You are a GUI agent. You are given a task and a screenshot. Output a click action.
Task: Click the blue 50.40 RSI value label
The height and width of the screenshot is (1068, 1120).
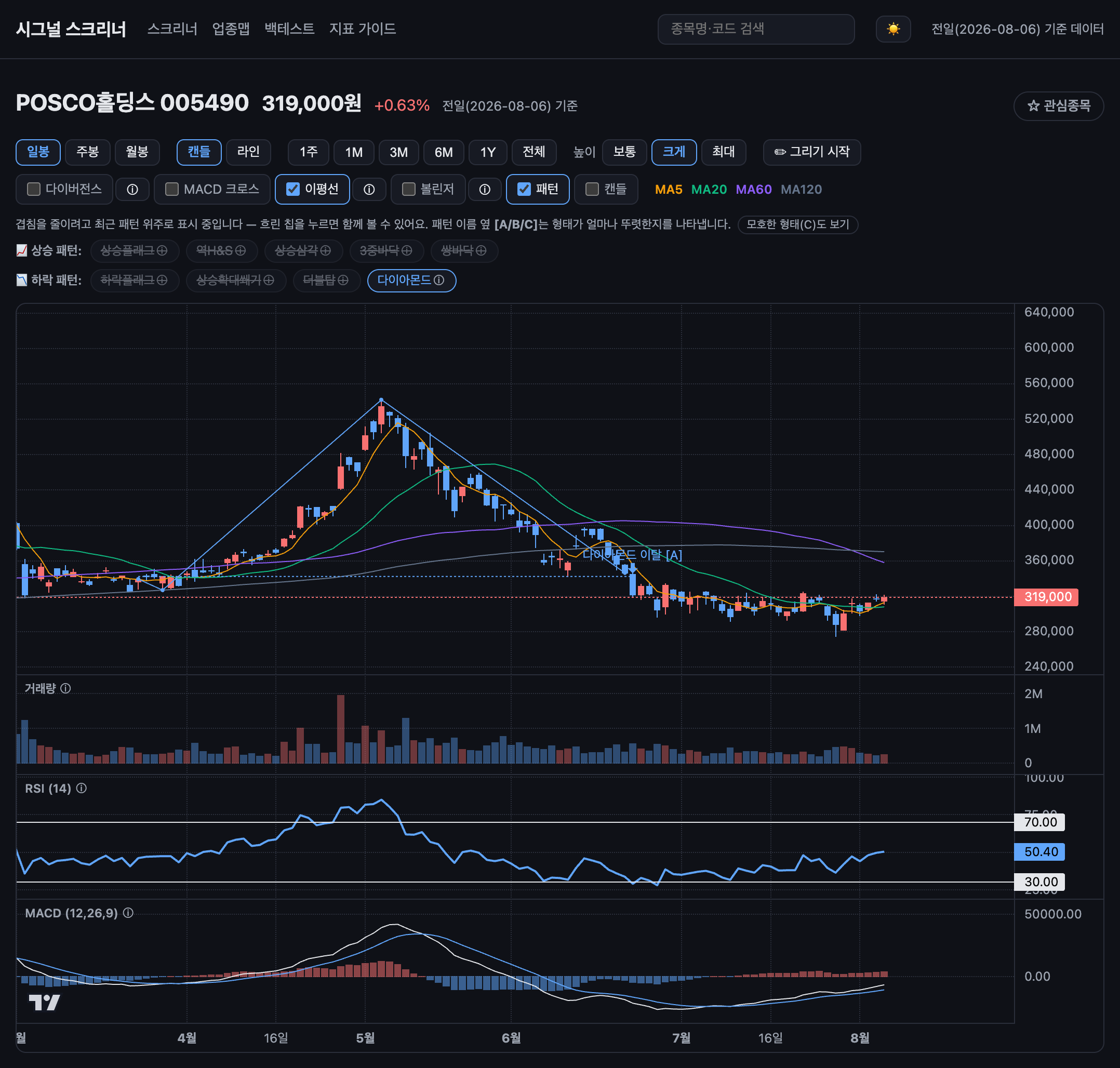(x=1039, y=852)
